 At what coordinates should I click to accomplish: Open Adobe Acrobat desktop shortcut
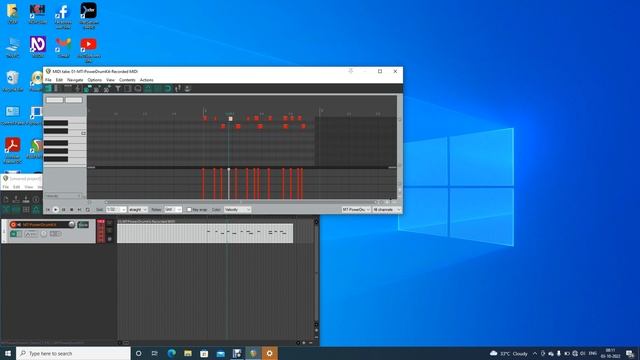[13, 150]
